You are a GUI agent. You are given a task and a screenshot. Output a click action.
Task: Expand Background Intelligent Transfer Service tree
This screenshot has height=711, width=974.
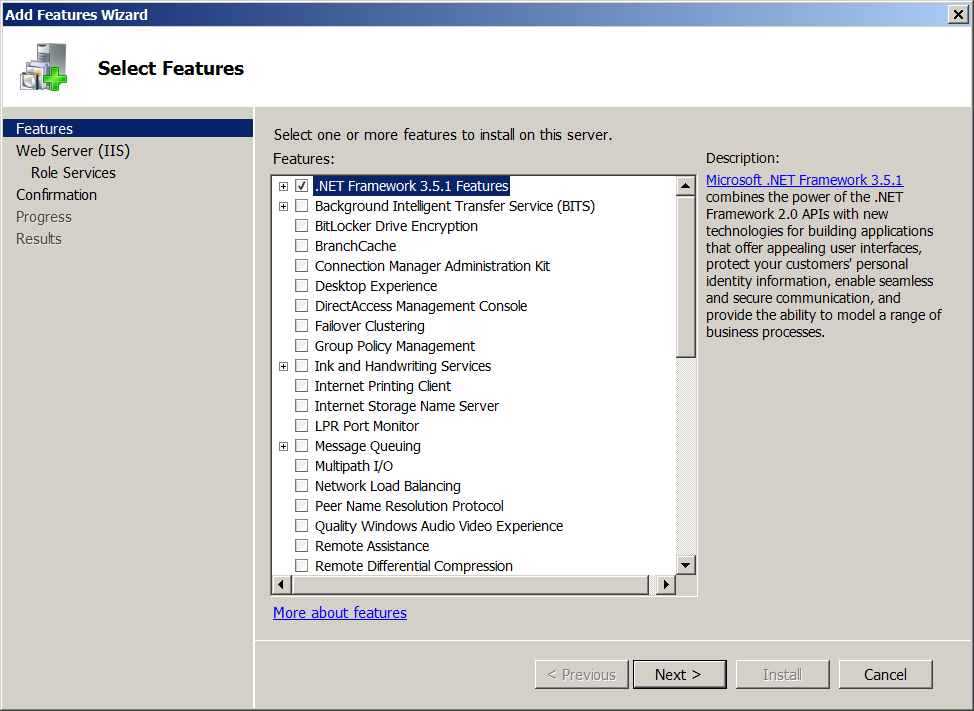[284, 206]
